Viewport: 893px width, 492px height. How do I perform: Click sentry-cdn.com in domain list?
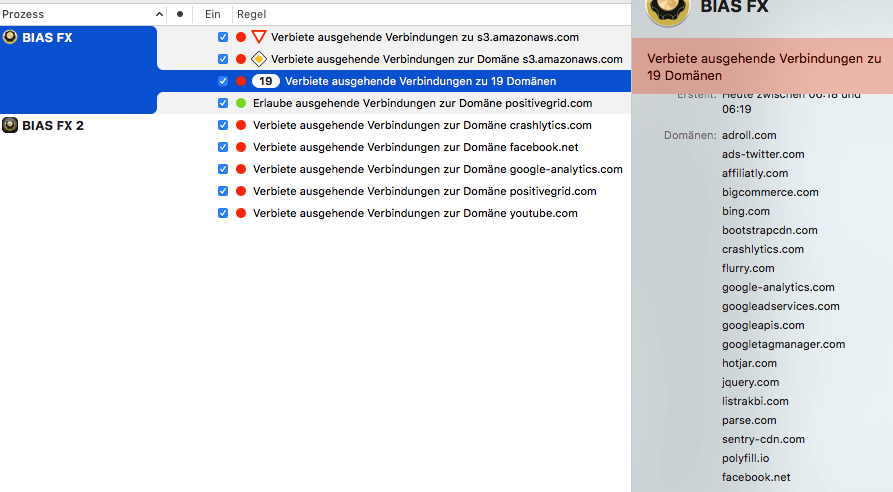(x=763, y=439)
